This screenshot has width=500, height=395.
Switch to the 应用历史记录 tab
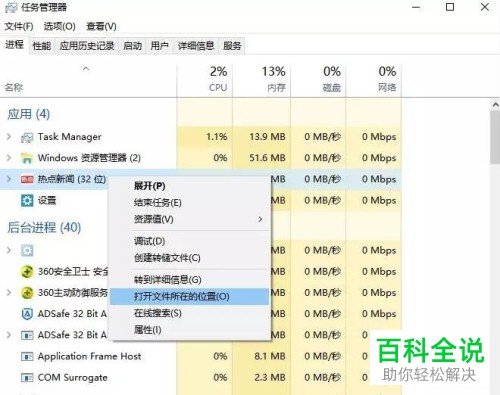click(x=87, y=46)
